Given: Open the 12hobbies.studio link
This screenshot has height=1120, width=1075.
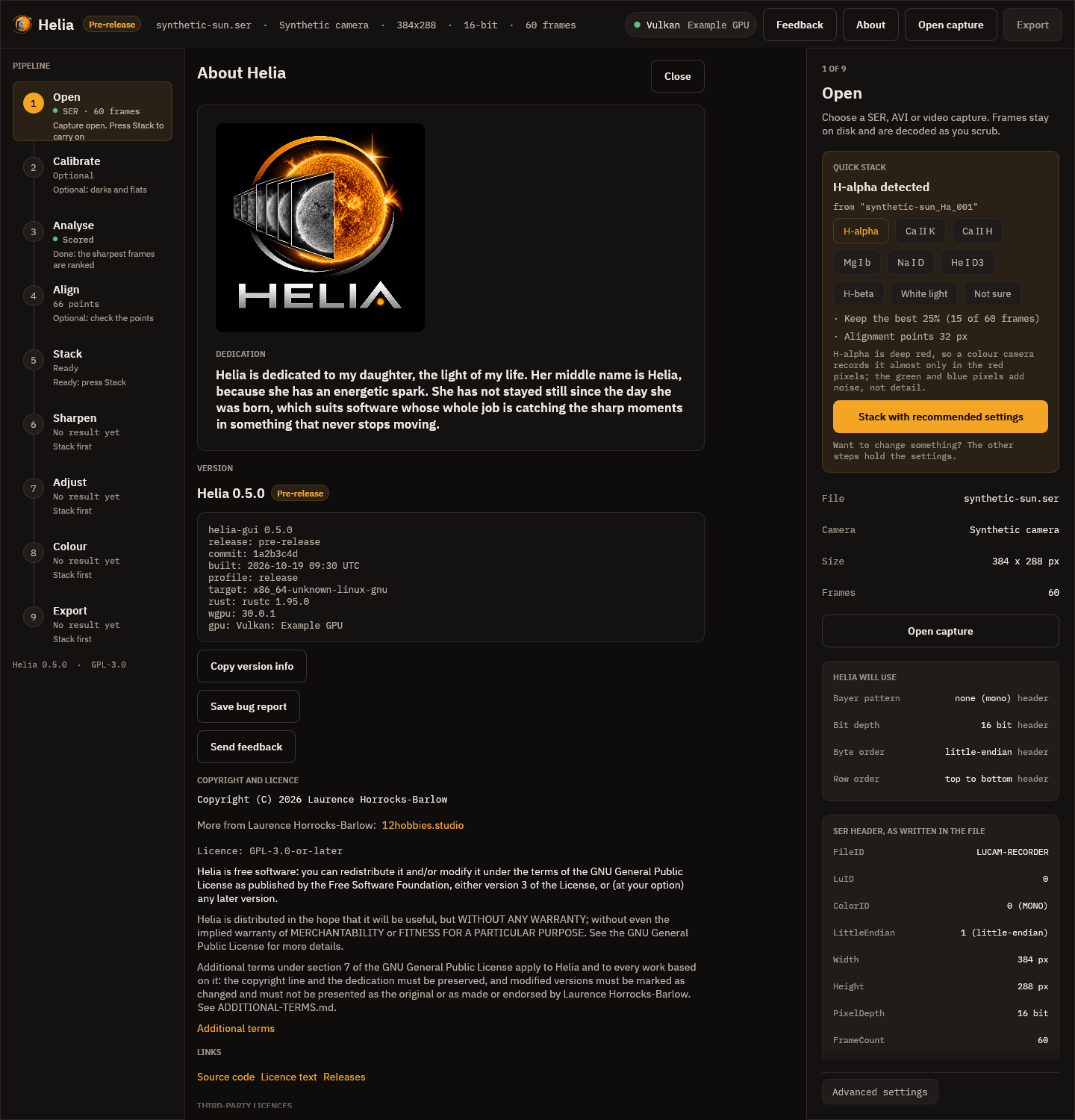Looking at the screenshot, I should click(423, 825).
